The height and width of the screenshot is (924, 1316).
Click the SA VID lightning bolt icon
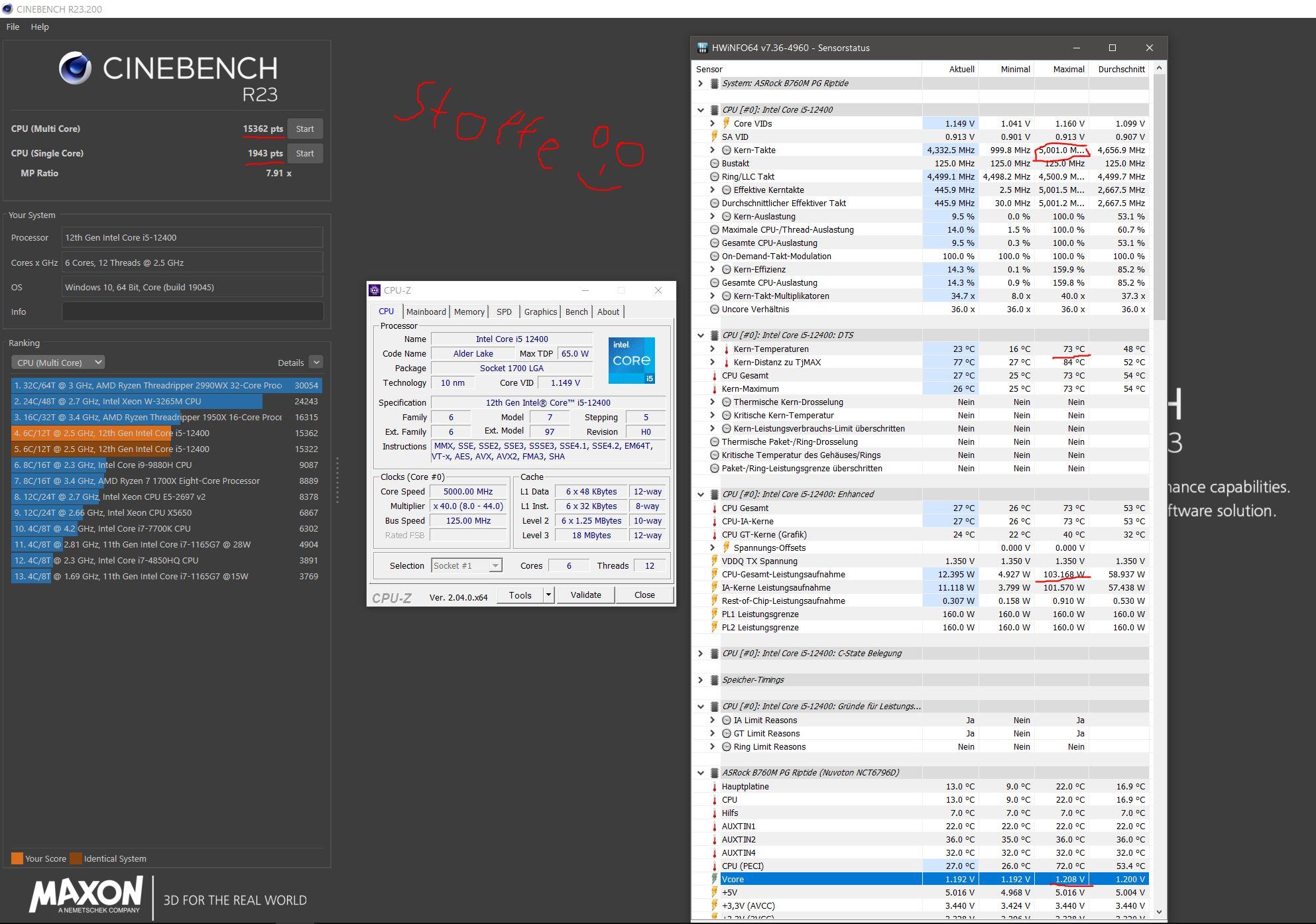pos(714,137)
